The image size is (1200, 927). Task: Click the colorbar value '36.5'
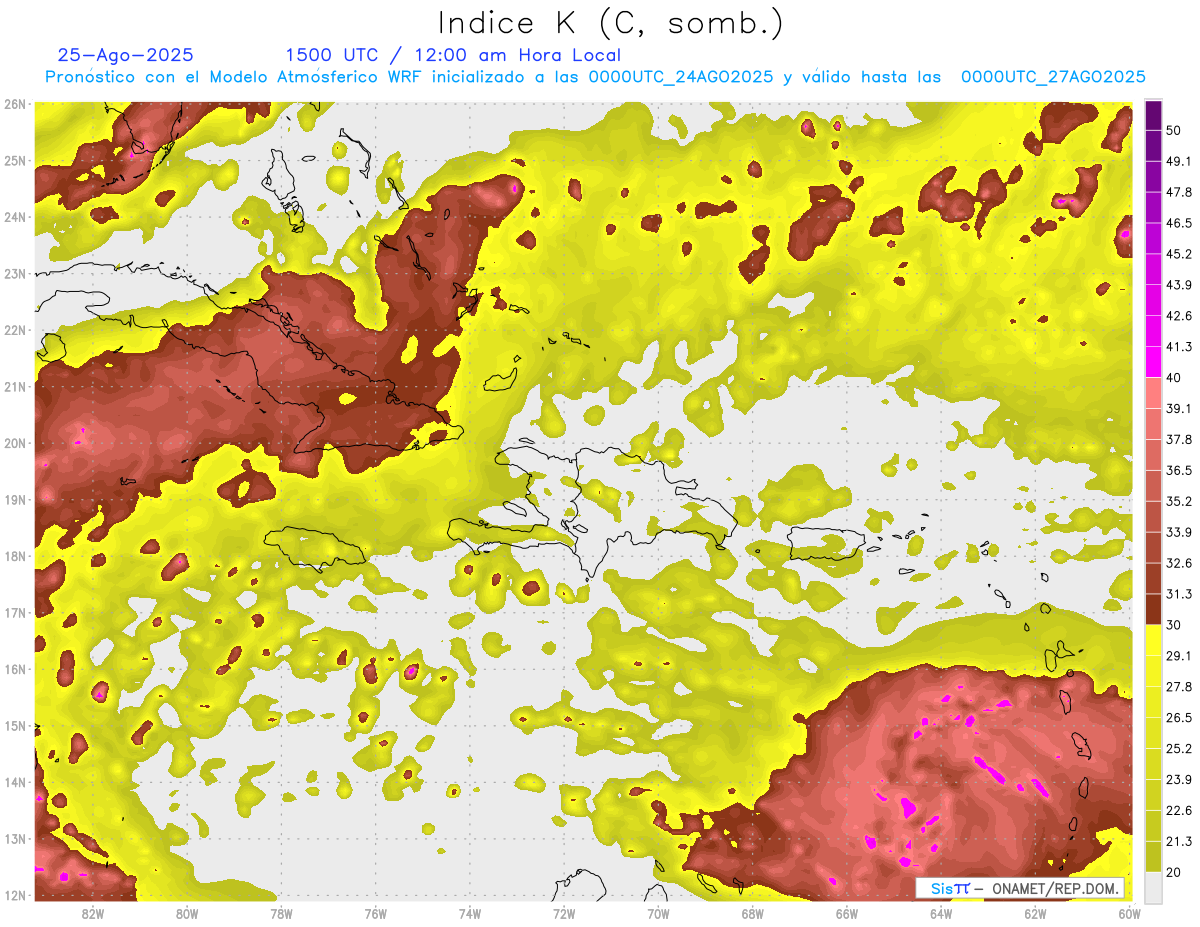click(1178, 470)
